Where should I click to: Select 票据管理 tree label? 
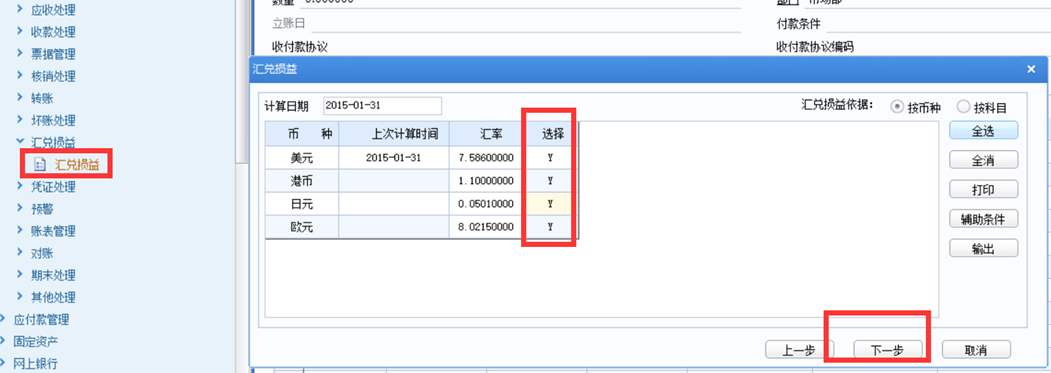tap(54, 54)
